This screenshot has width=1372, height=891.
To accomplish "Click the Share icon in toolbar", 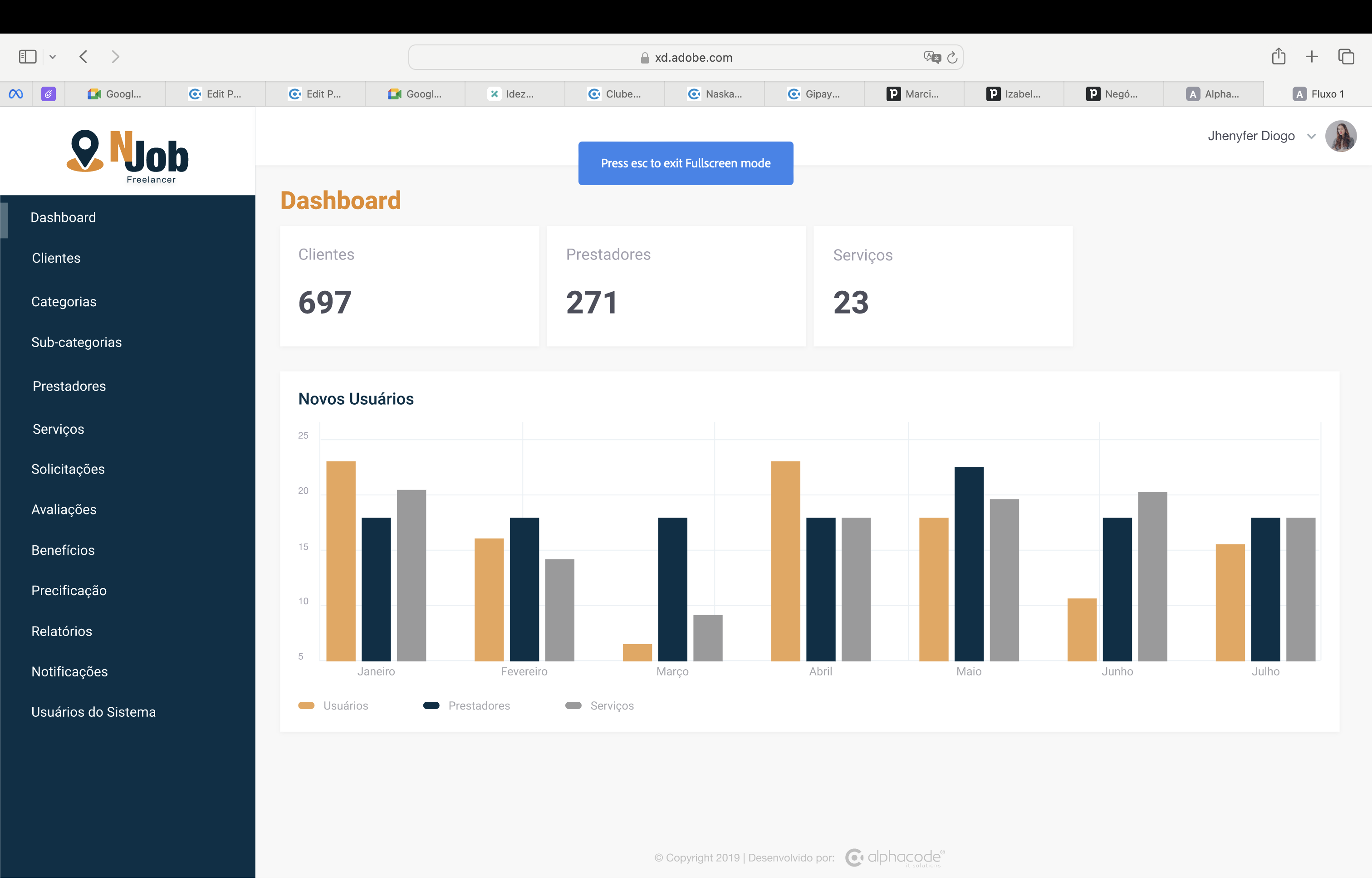I will pyautogui.click(x=1278, y=56).
